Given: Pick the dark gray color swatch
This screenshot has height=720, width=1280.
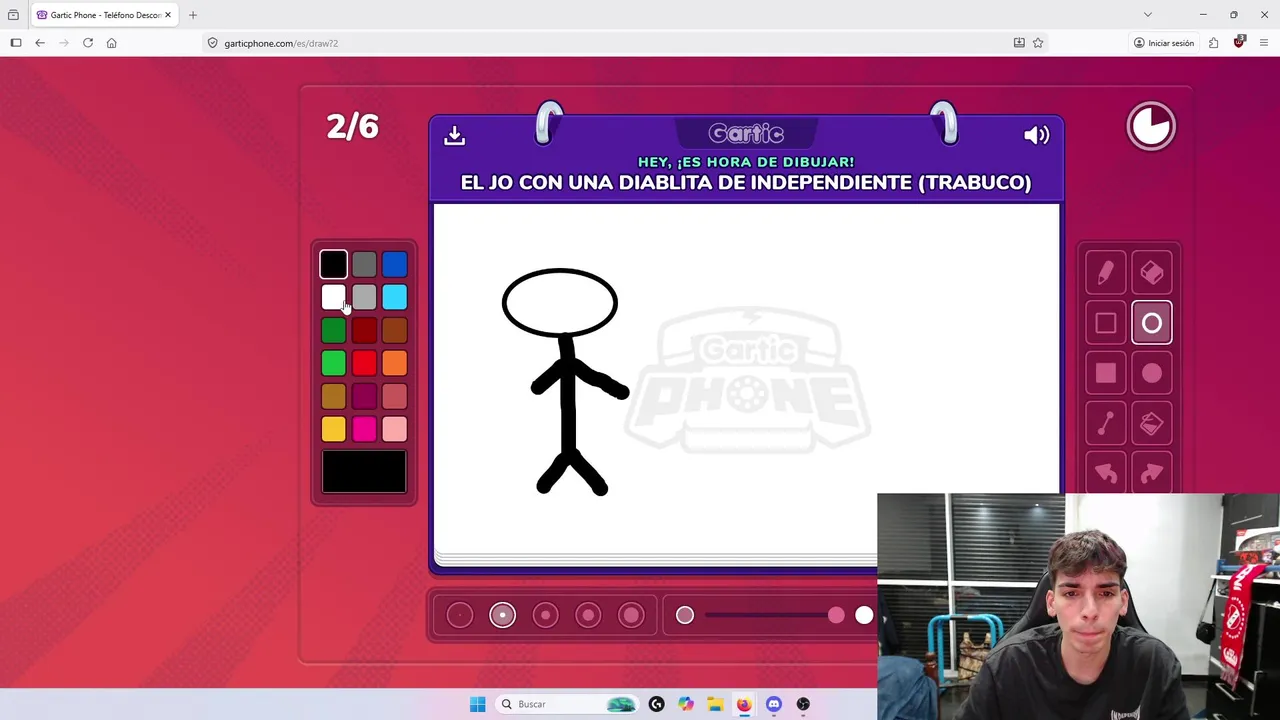Looking at the screenshot, I should click(x=364, y=264).
